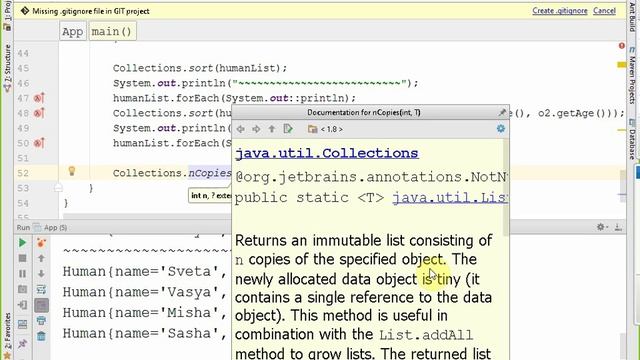Screen dimensions: 640x360
Task: Select main() in the editor breadcrumb
Action: 112,31
